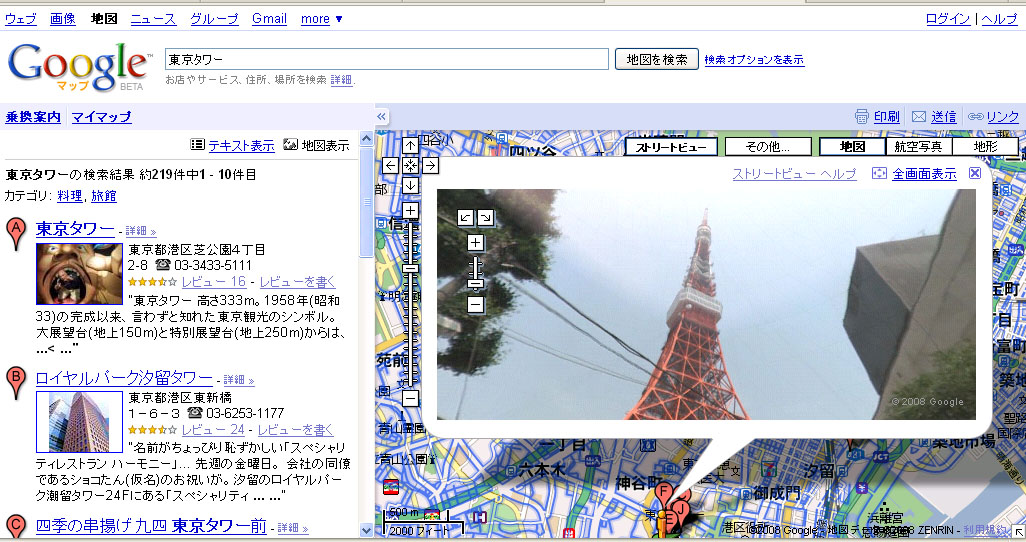The height and width of the screenshot is (542, 1026).
Task: Zoom out the Street View image
Action: point(476,304)
